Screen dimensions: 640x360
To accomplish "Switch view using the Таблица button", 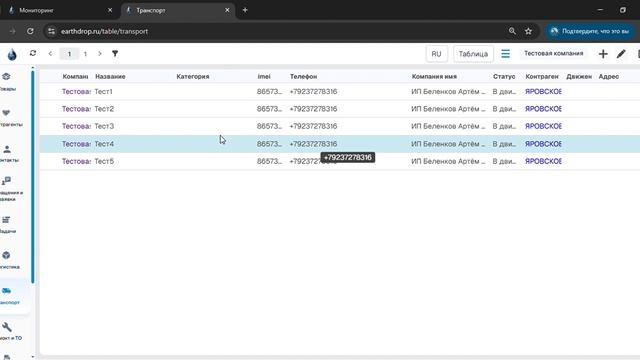I will pyautogui.click(x=473, y=53).
